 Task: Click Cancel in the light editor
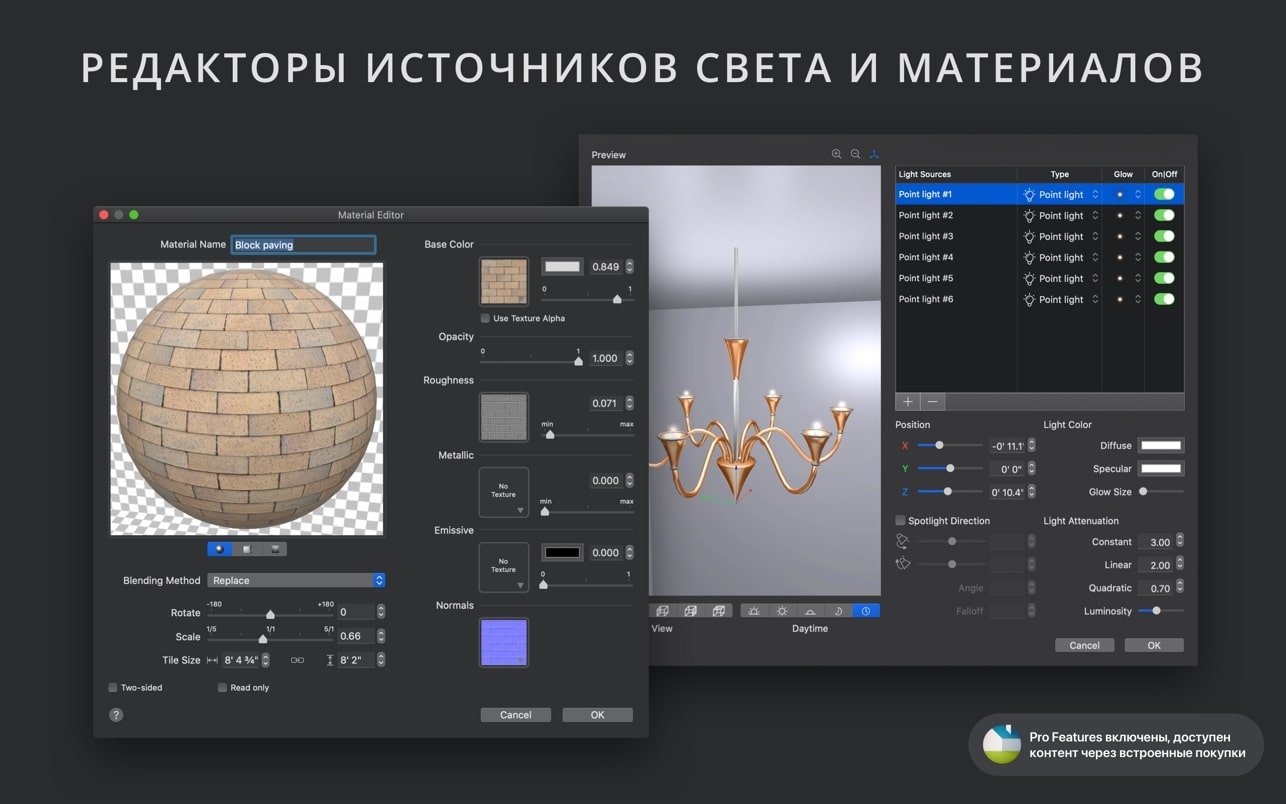[x=1084, y=646]
